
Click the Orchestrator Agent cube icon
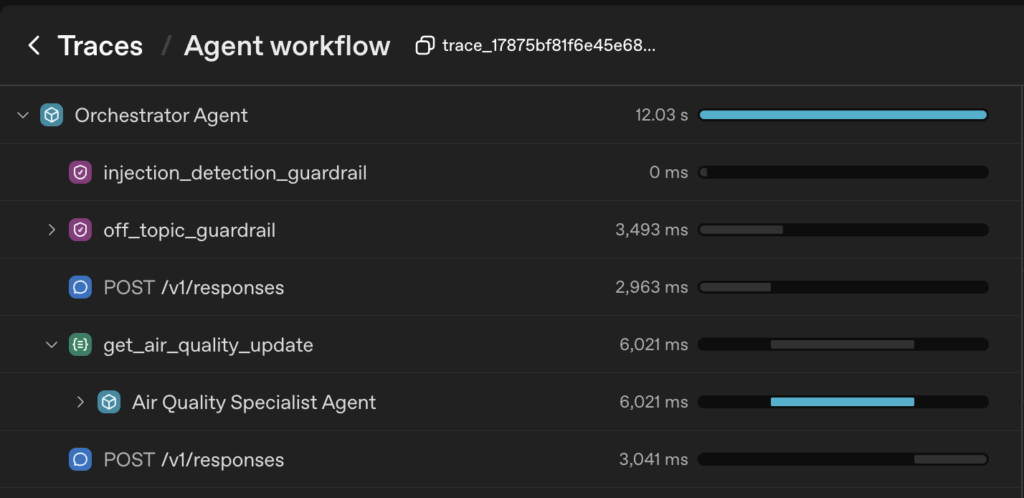pos(51,115)
